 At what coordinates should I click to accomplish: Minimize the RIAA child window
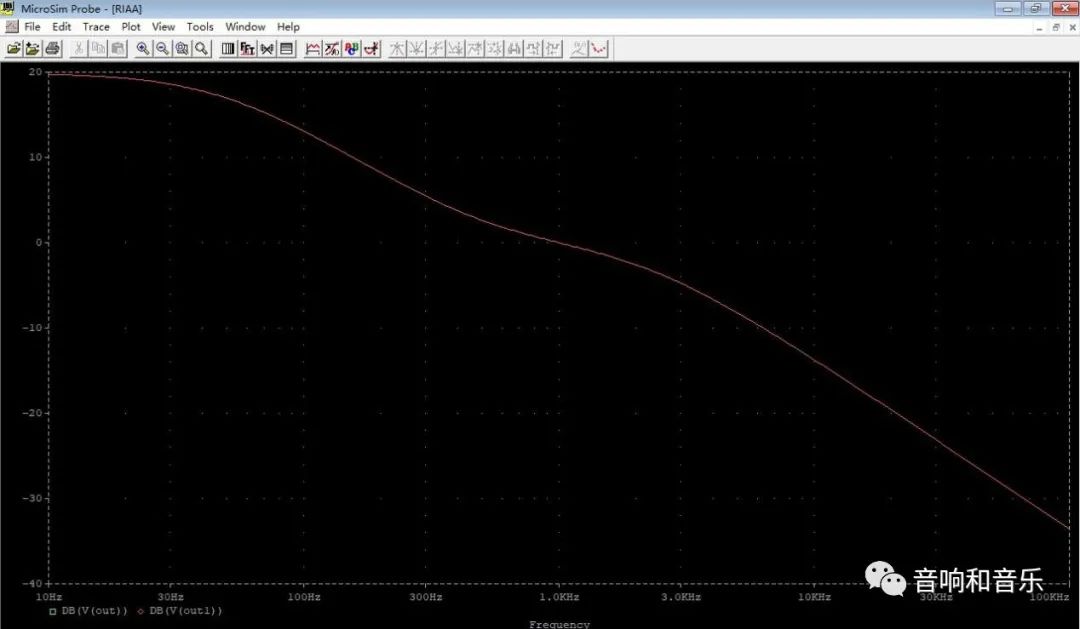[x=1039, y=28]
